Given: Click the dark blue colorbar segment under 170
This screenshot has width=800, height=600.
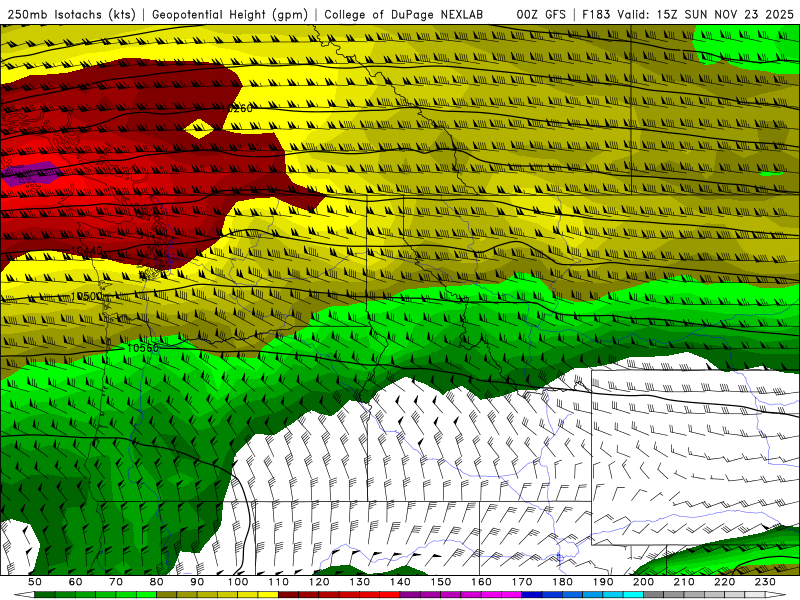Looking at the screenshot, I should pyautogui.click(x=532, y=595).
